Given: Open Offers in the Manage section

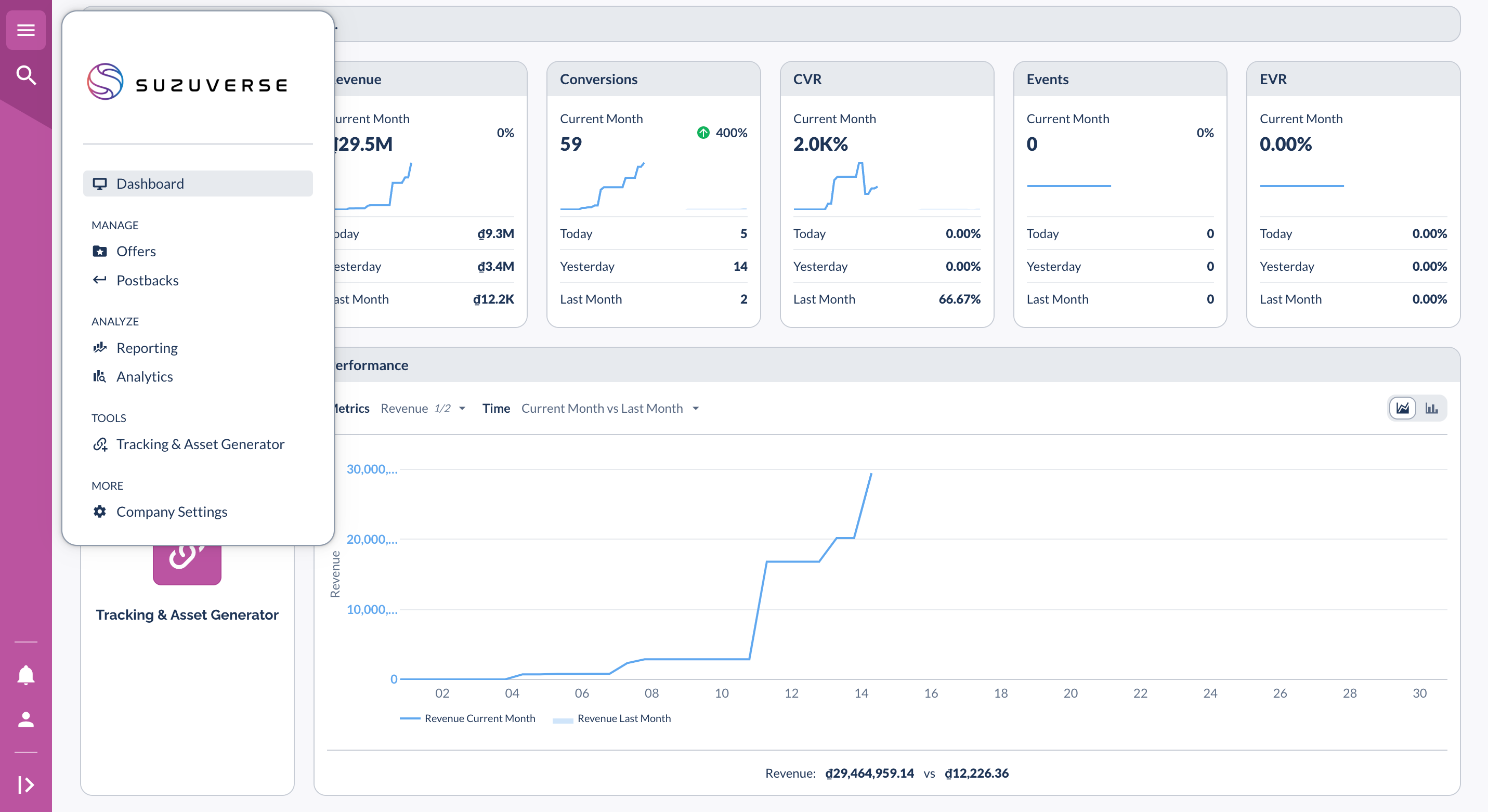Looking at the screenshot, I should [x=136, y=251].
